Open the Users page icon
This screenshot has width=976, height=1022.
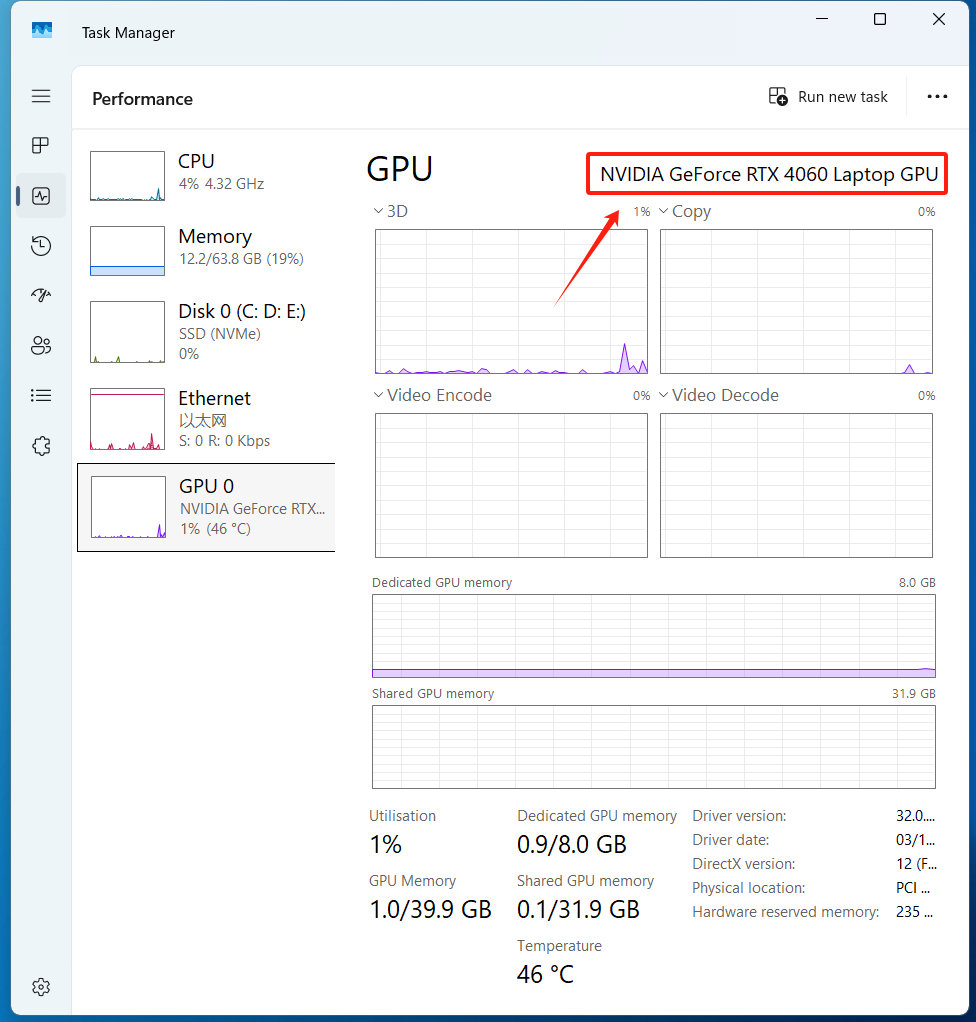(41, 345)
